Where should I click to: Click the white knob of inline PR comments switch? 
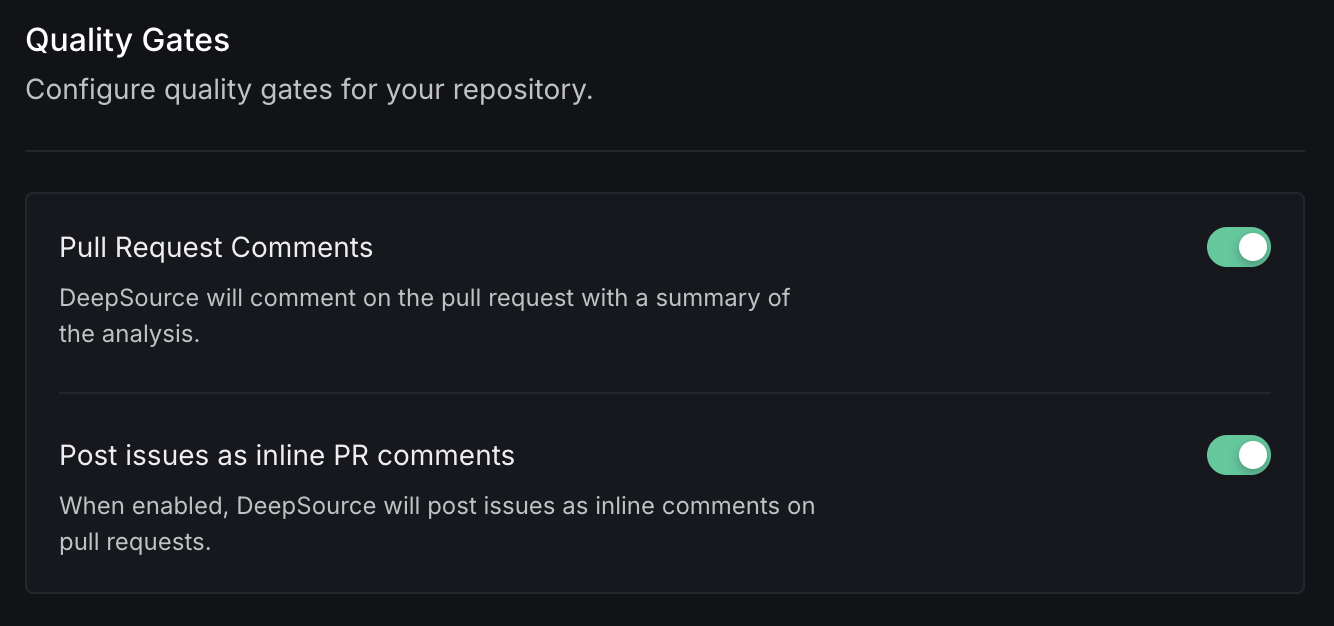point(1253,455)
